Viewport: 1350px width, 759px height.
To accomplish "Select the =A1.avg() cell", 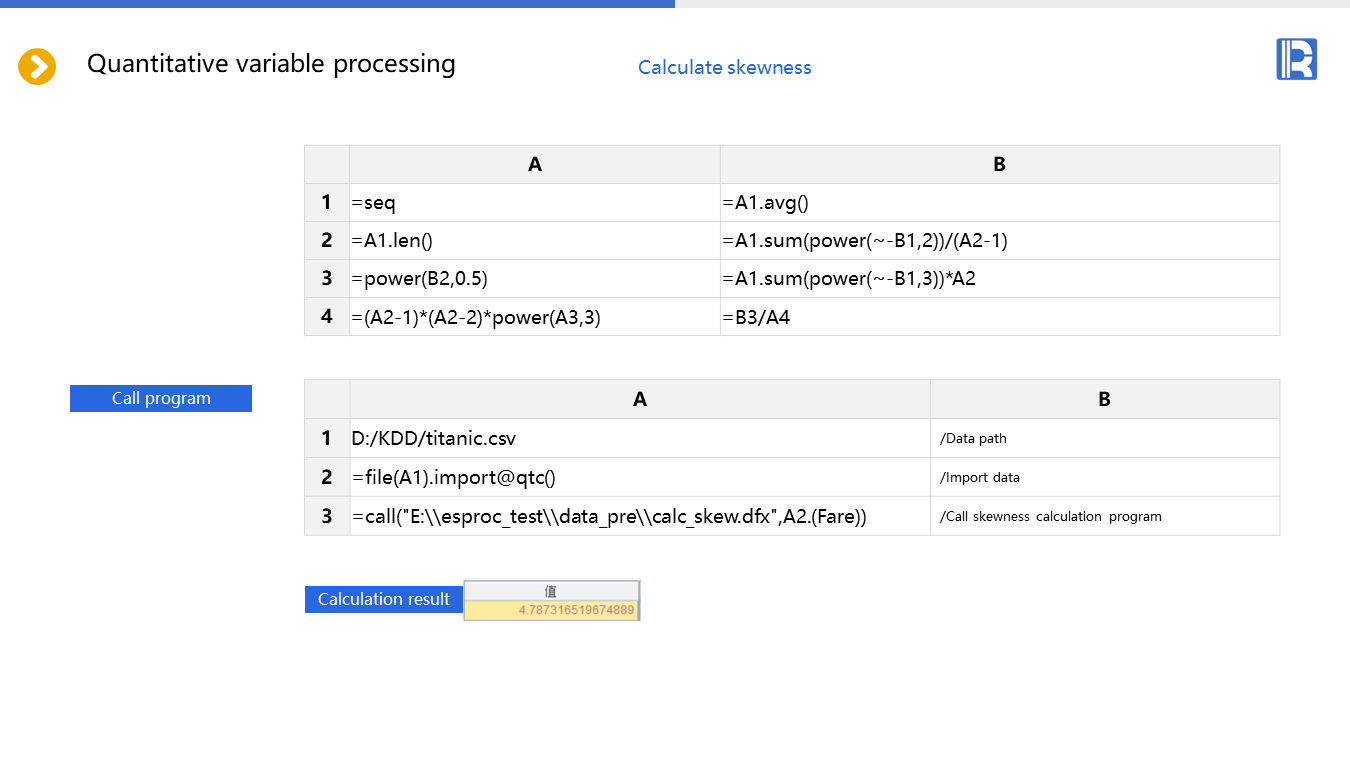I will (x=999, y=203).
